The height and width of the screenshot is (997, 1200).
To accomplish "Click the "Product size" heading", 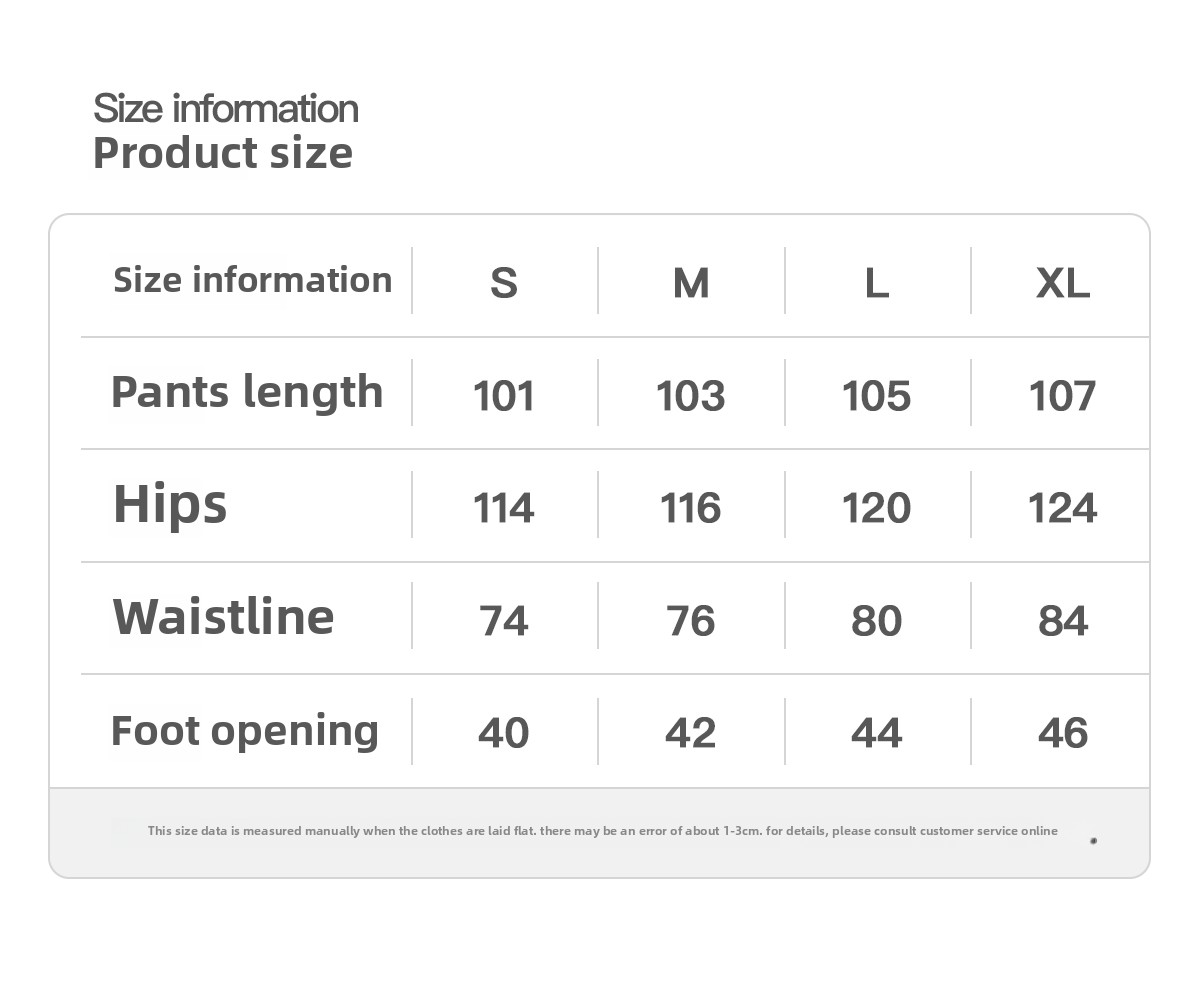I will pyautogui.click(x=223, y=153).
